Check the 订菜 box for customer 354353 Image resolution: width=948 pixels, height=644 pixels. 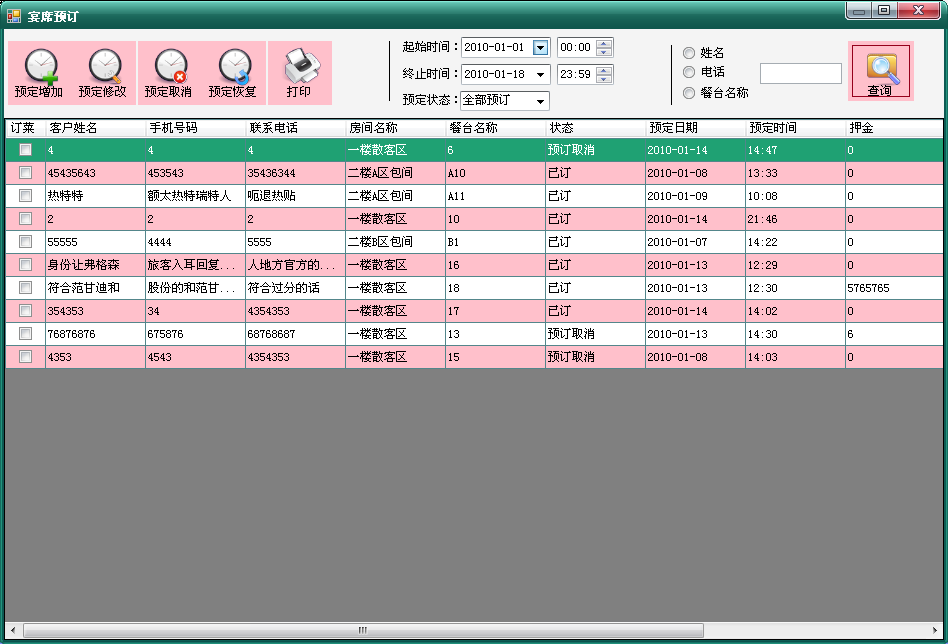click(25, 311)
